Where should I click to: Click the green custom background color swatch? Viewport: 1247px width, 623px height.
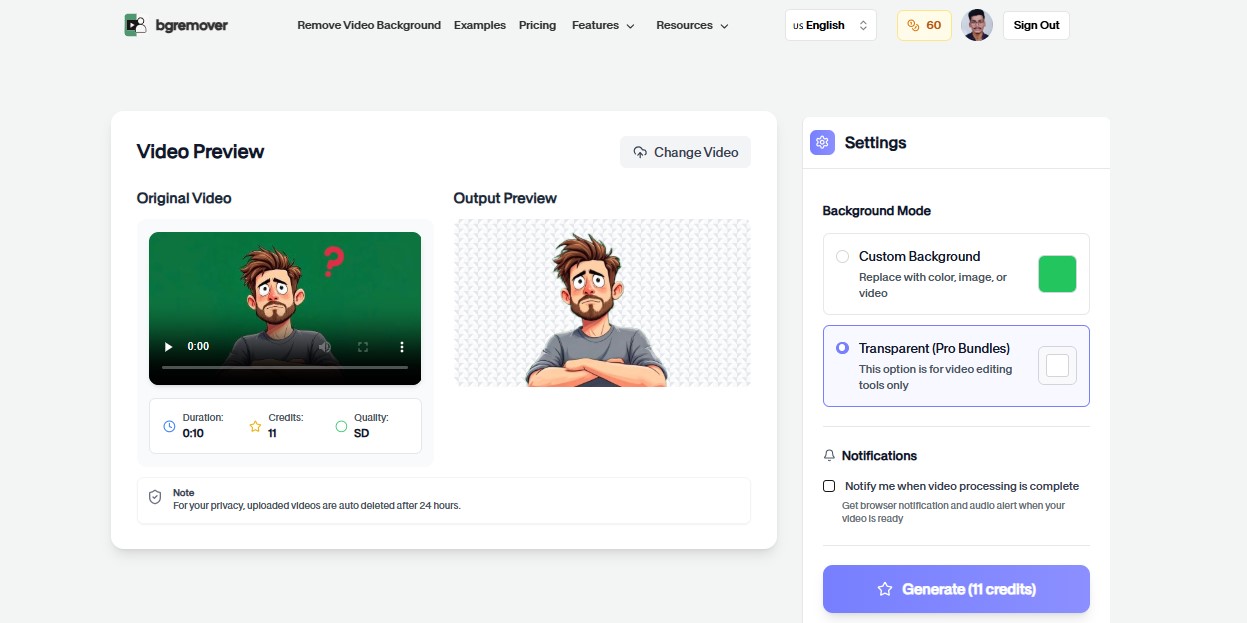[1057, 274]
